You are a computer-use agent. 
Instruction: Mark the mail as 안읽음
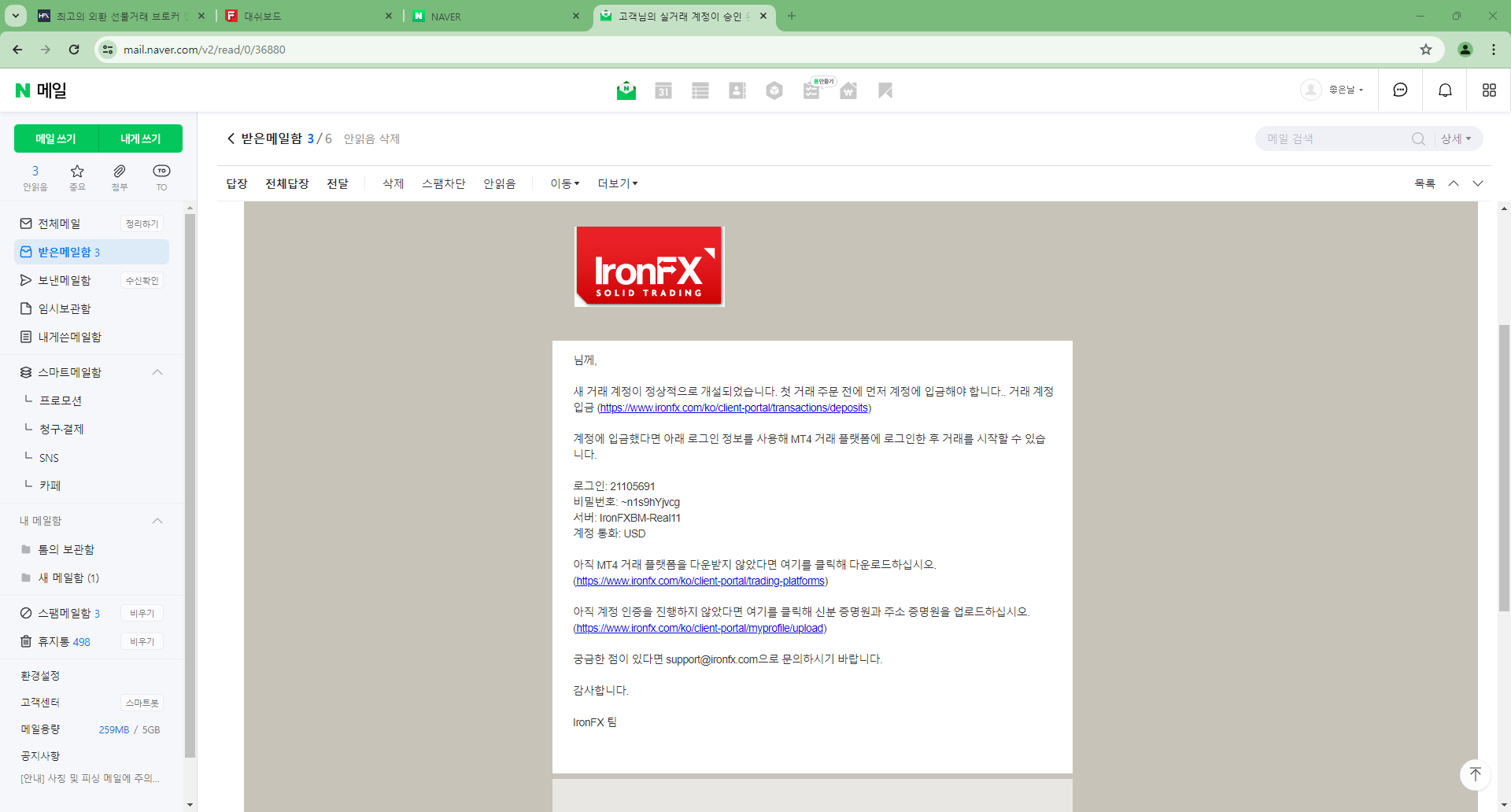[499, 183]
